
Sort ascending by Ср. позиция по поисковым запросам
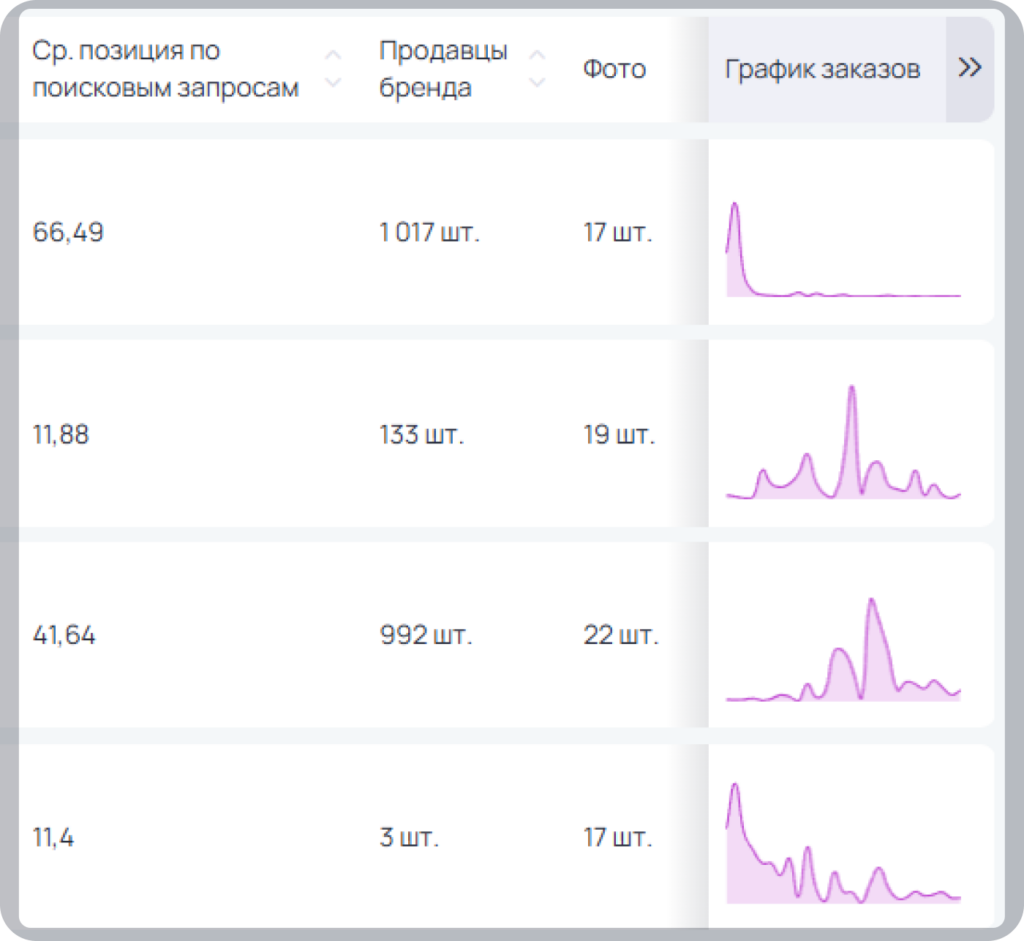(x=333, y=55)
